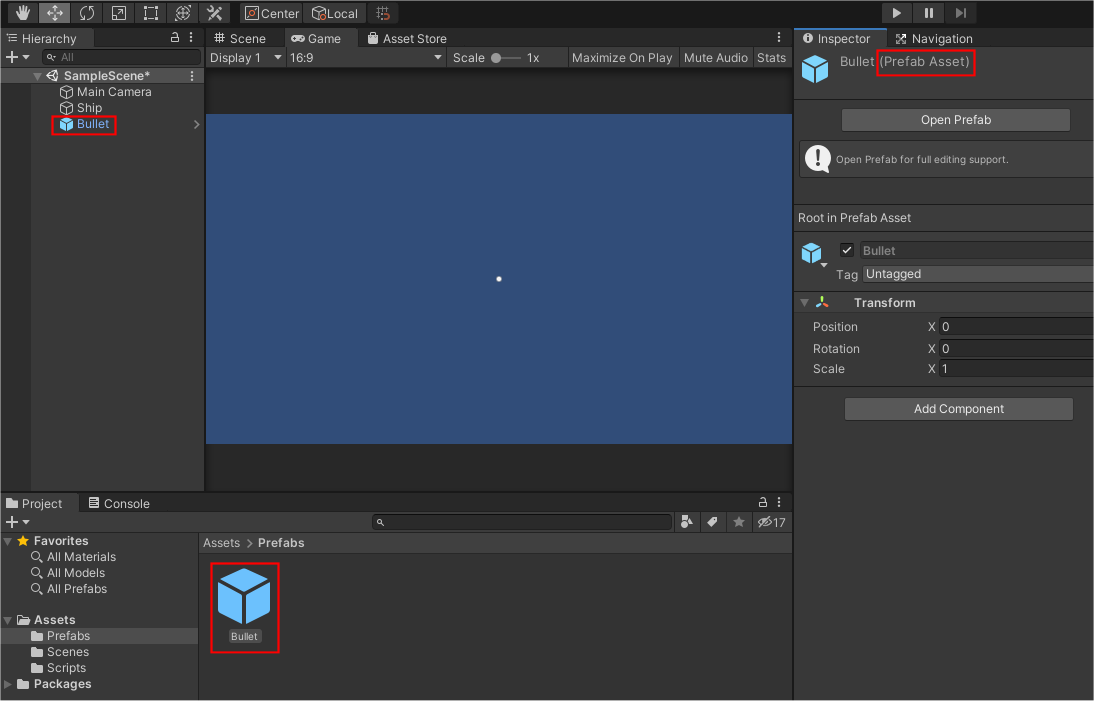Toggle Mute Audio

click(x=715, y=58)
